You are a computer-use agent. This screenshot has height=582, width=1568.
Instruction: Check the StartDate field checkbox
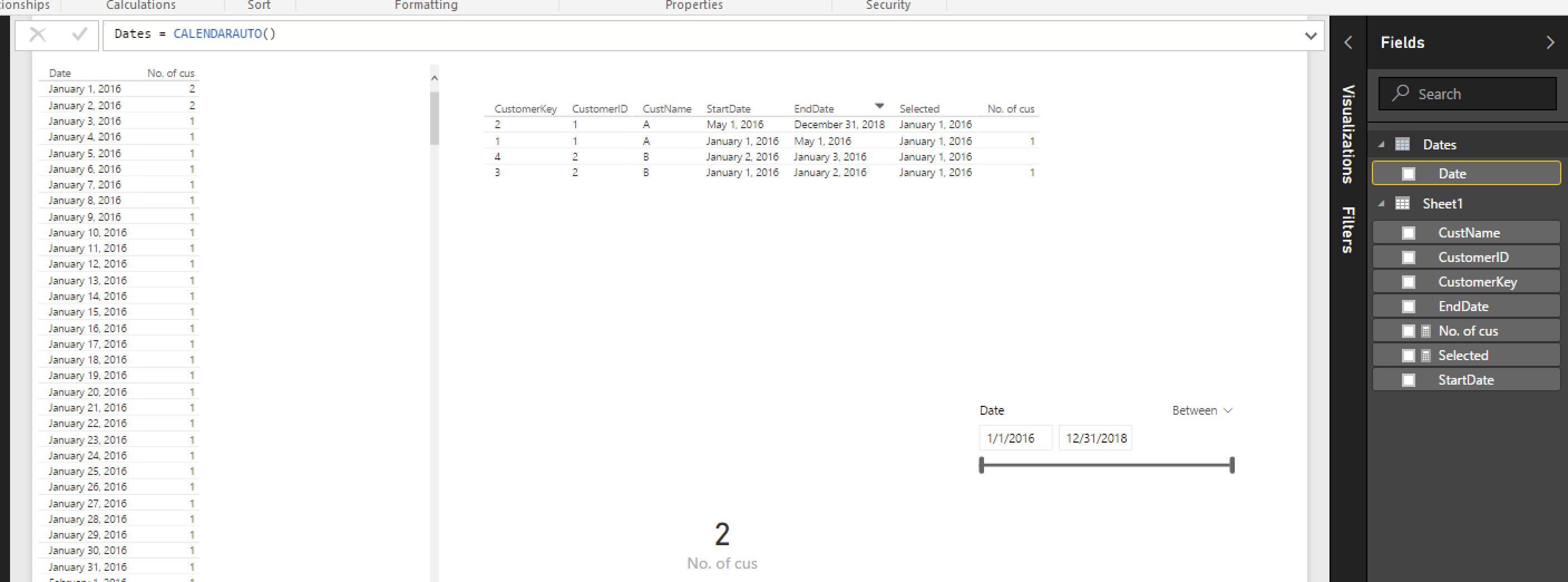tap(1408, 380)
